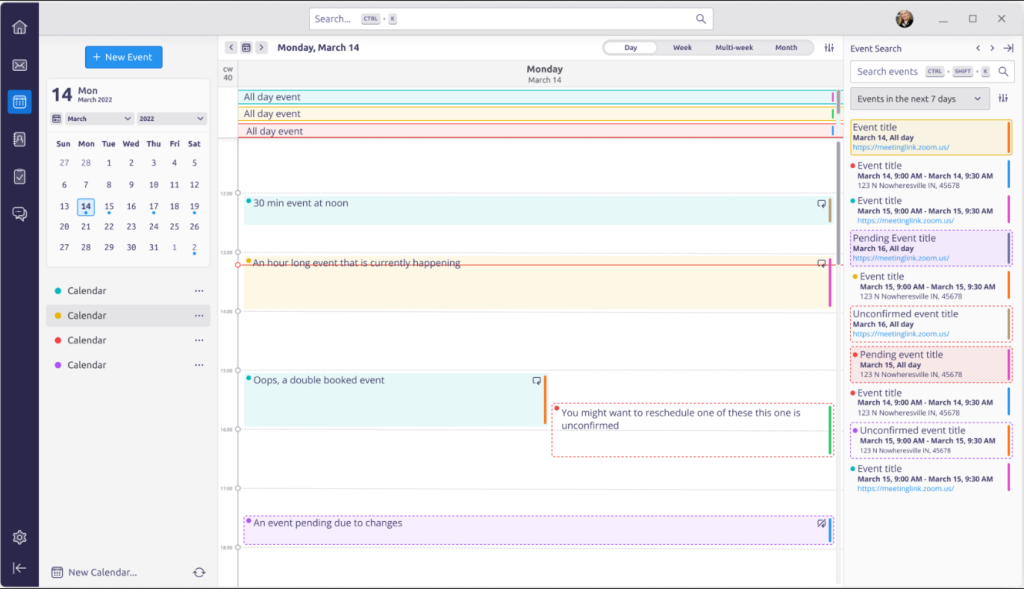This screenshot has height=589, width=1024.
Task: Open the 2022 year dropdown
Action: [171, 118]
